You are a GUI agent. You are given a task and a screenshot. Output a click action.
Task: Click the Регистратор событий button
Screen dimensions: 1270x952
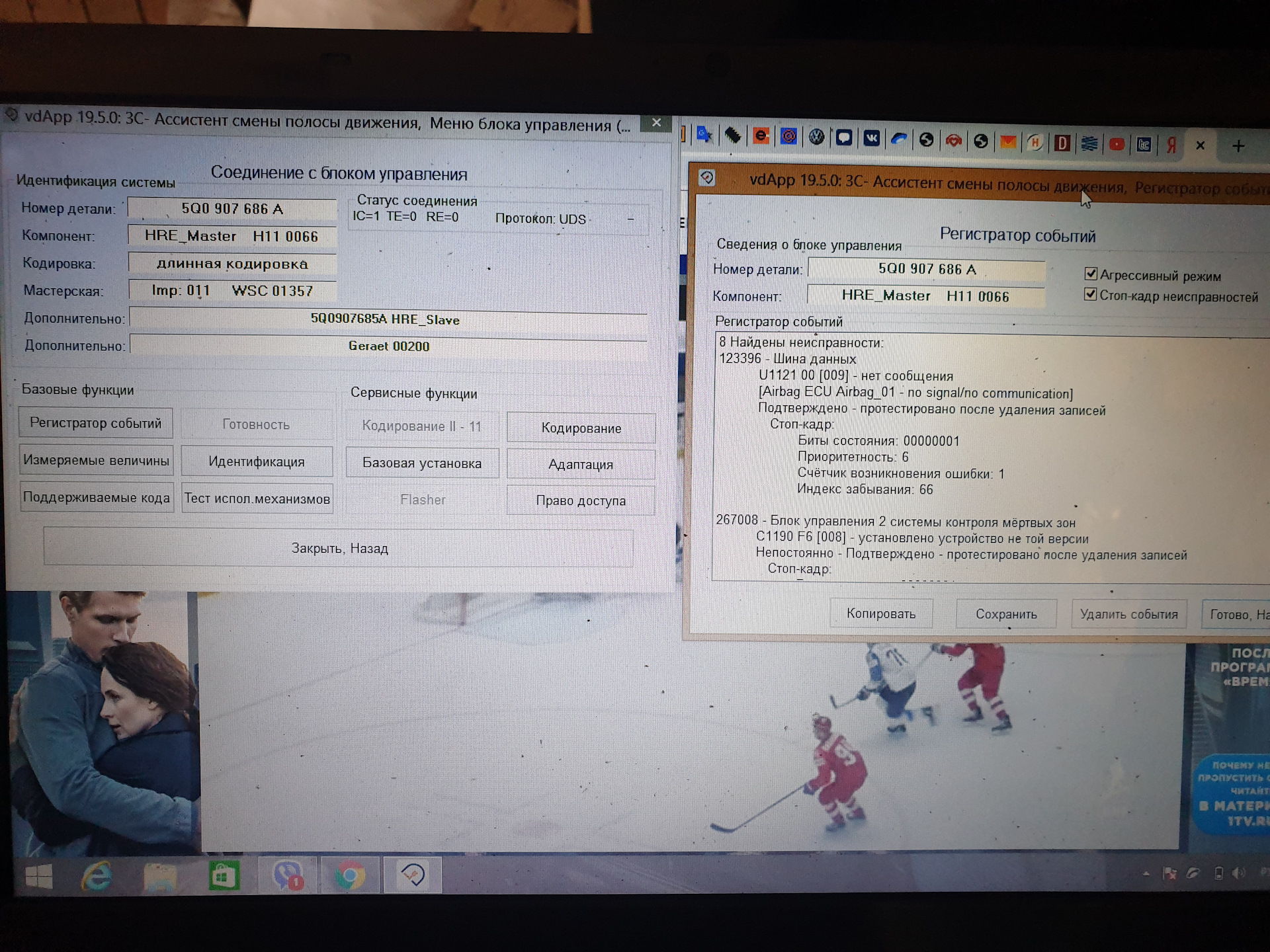coord(96,423)
